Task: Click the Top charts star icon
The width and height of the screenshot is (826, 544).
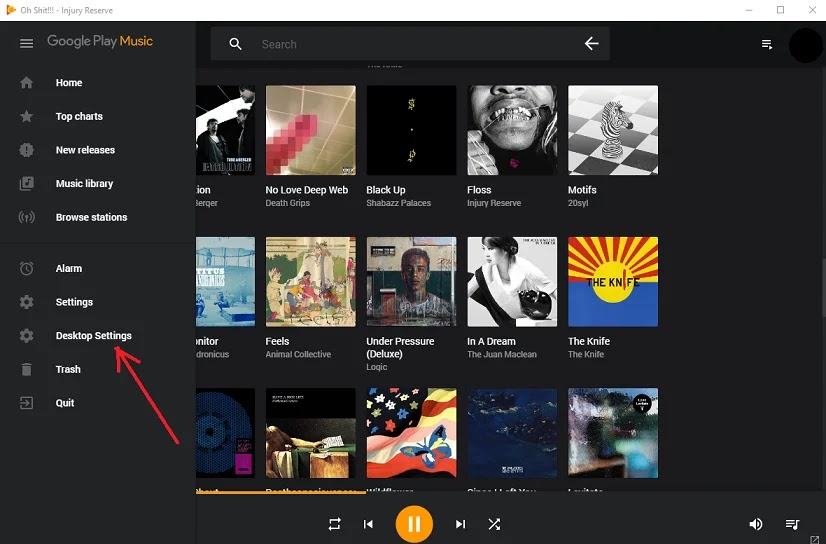Action: pyautogui.click(x=26, y=116)
